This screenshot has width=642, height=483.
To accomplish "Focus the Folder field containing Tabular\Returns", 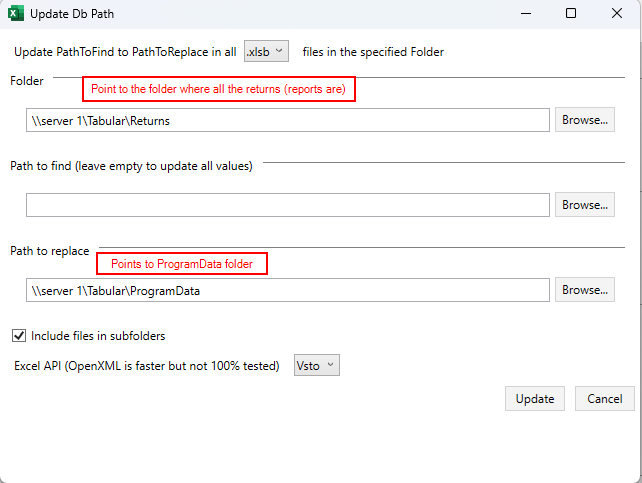I will (288, 120).
